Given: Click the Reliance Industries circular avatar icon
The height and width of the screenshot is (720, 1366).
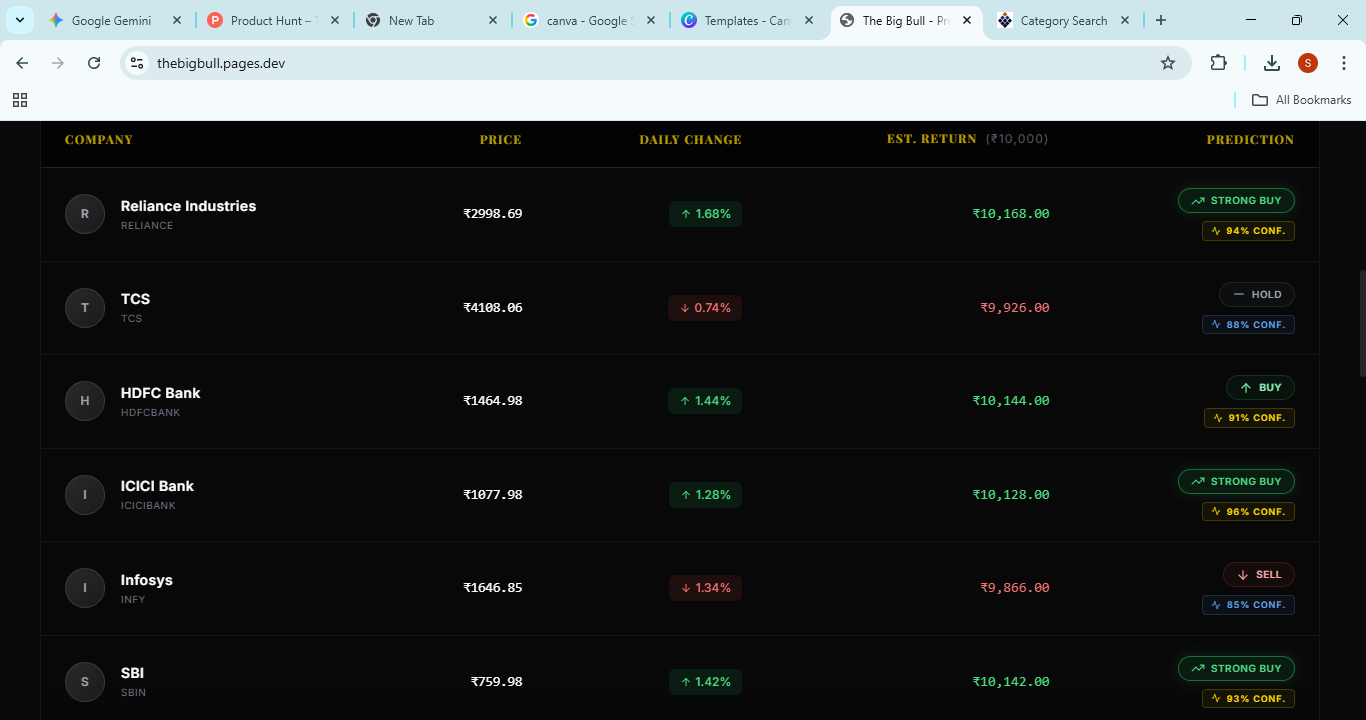Looking at the screenshot, I should [x=85, y=213].
